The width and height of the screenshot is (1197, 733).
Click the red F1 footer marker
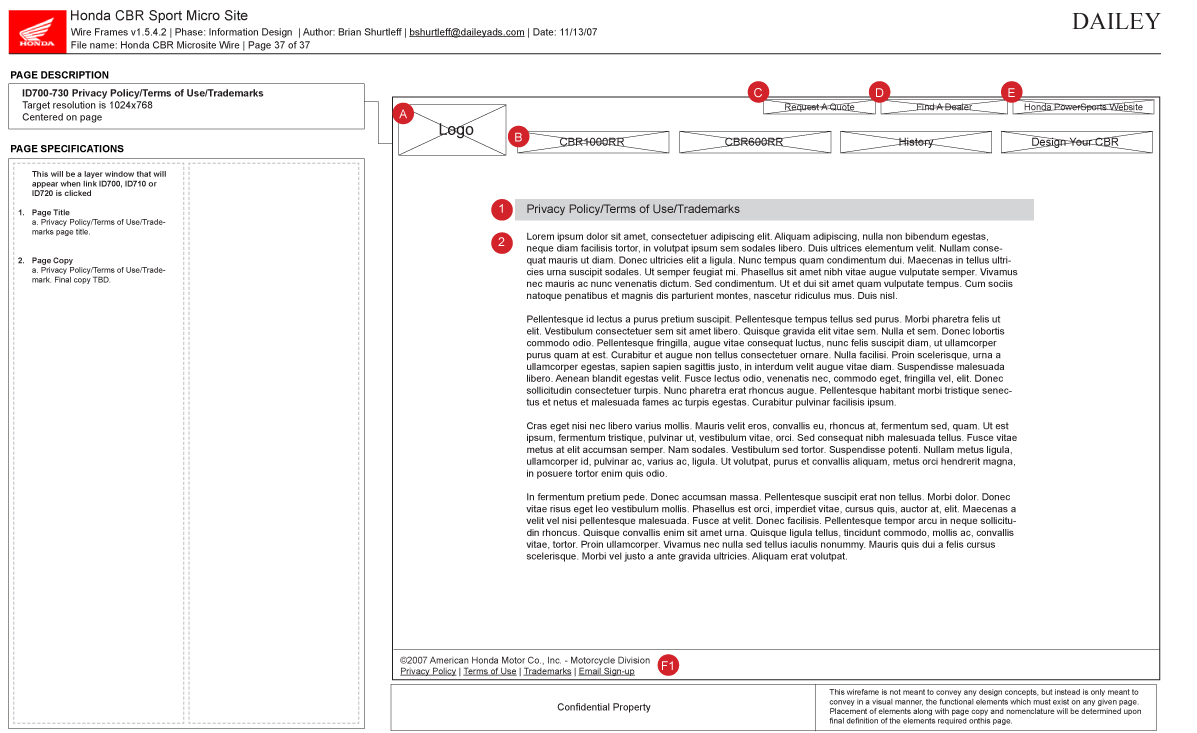coord(667,665)
